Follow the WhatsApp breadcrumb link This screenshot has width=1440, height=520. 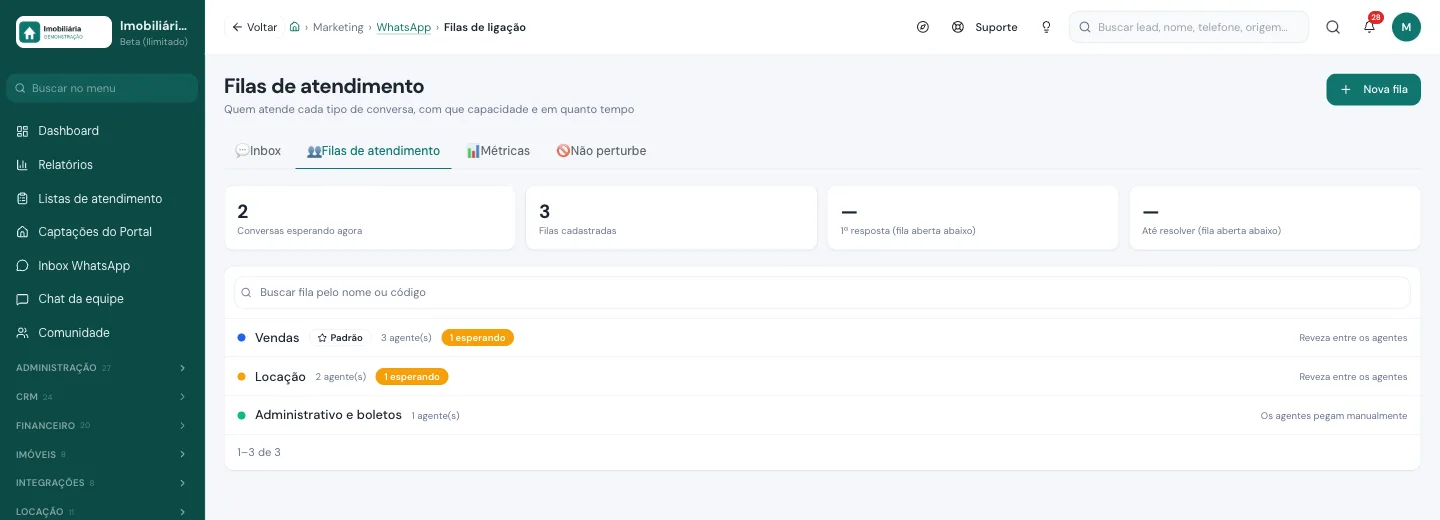404,27
